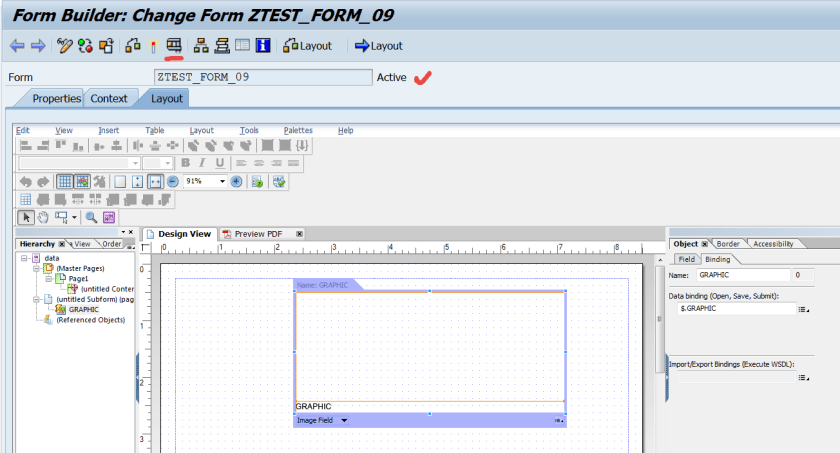Select (Referenced Objects) in Hierarchy

click(x=91, y=320)
